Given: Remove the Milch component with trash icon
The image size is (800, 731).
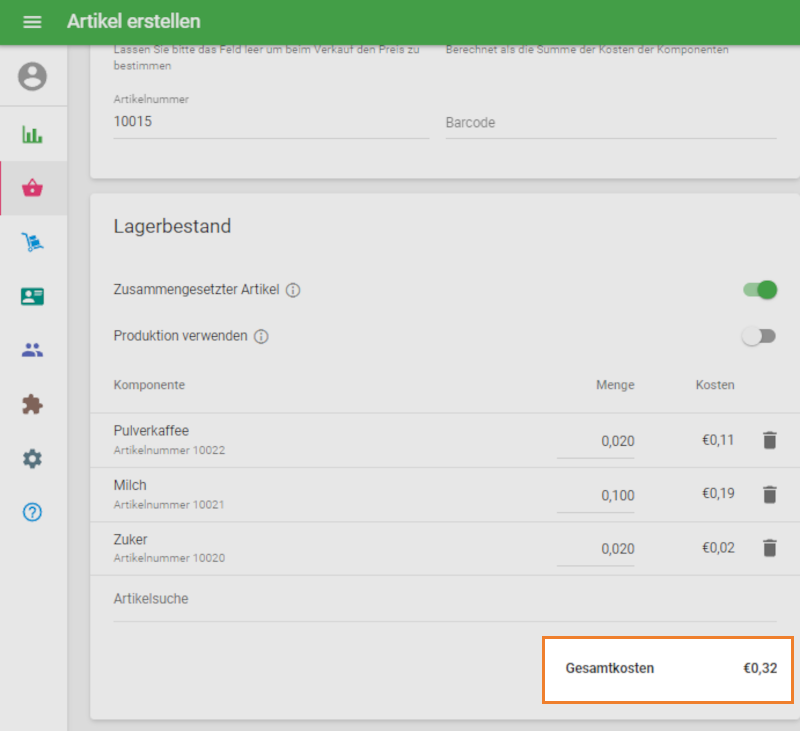Looking at the screenshot, I should [x=769, y=494].
